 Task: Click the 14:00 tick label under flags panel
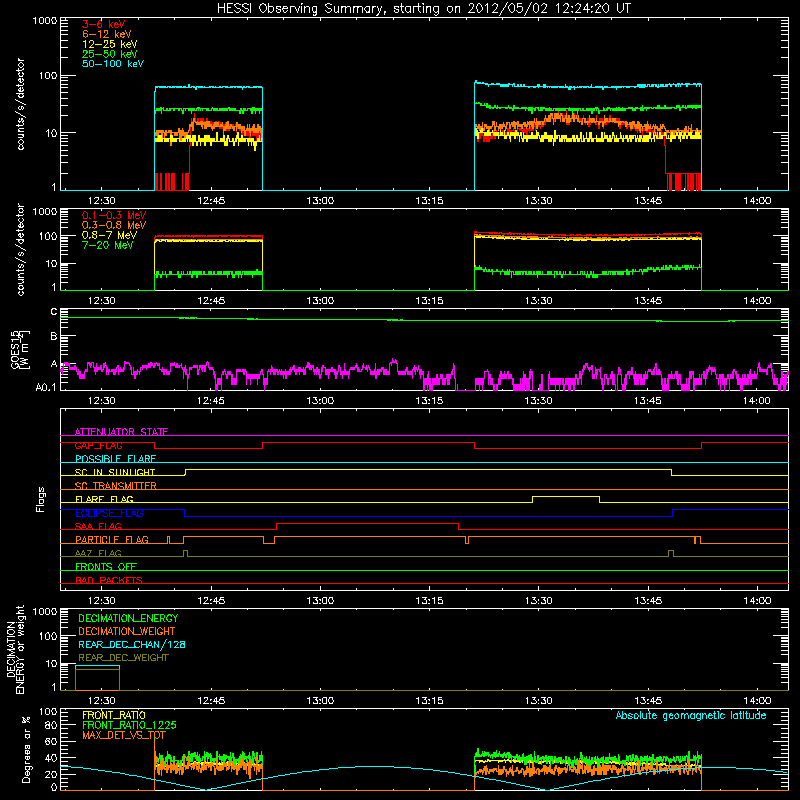(757, 600)
